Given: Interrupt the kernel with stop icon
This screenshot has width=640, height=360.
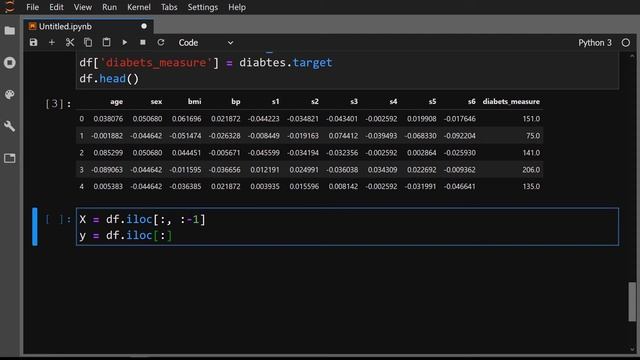Looking at the screenshot, I should (142, 42).
